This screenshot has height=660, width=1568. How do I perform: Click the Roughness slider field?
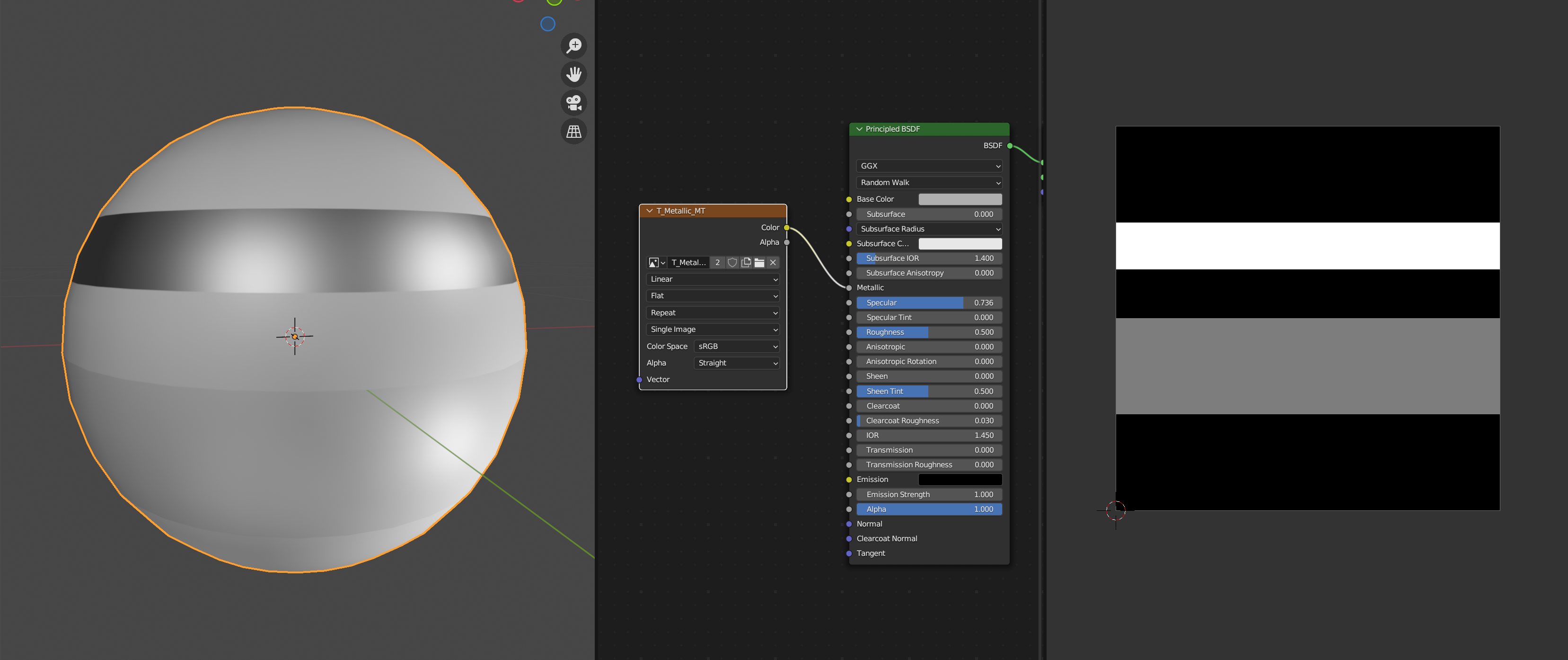[928, 332]
